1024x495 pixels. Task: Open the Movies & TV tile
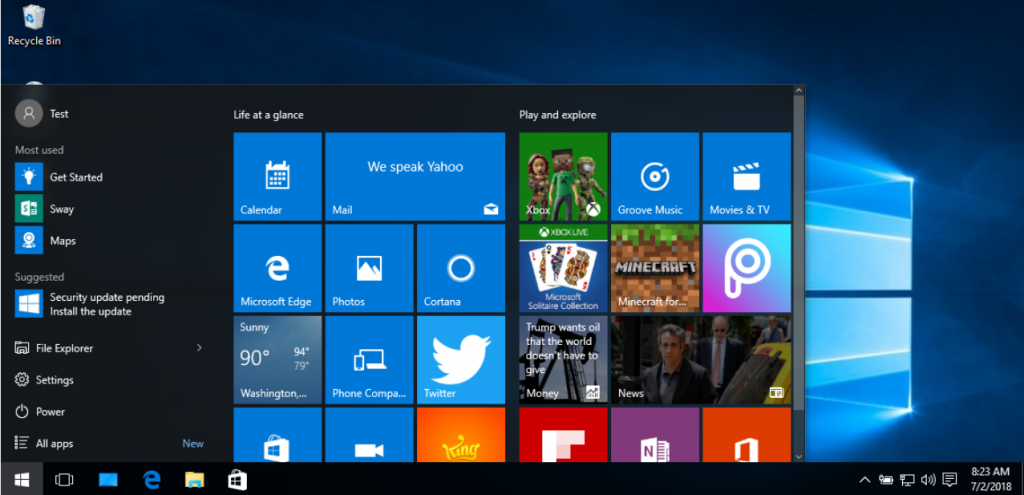coord(746,176)
